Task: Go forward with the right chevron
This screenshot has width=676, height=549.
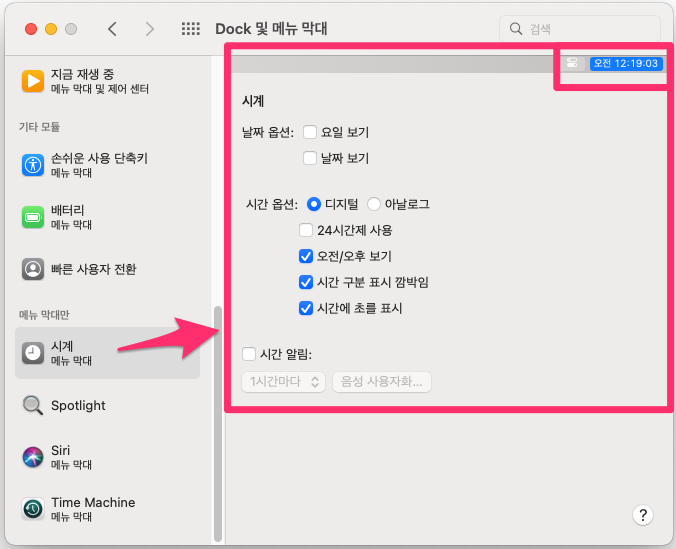Action: tap(150, 29)
